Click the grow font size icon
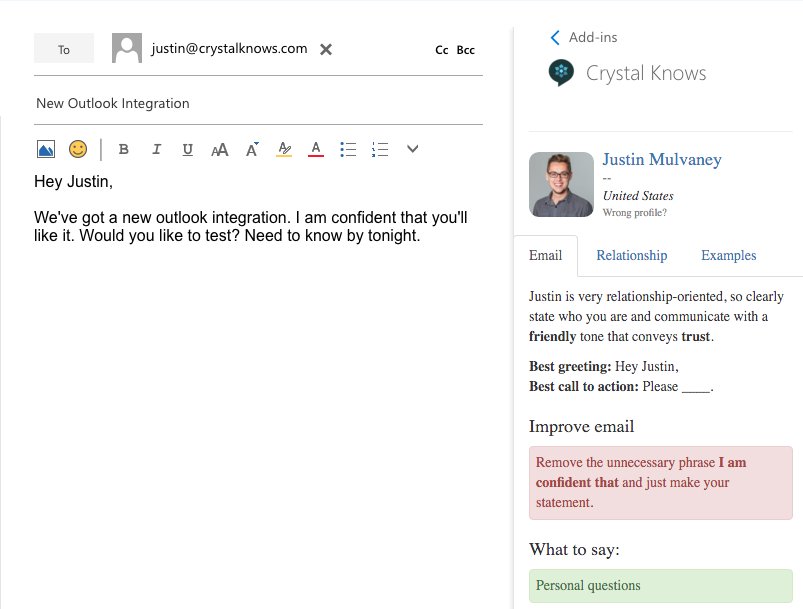The height and width of the screenshot is (609, 803). [252, 150]
